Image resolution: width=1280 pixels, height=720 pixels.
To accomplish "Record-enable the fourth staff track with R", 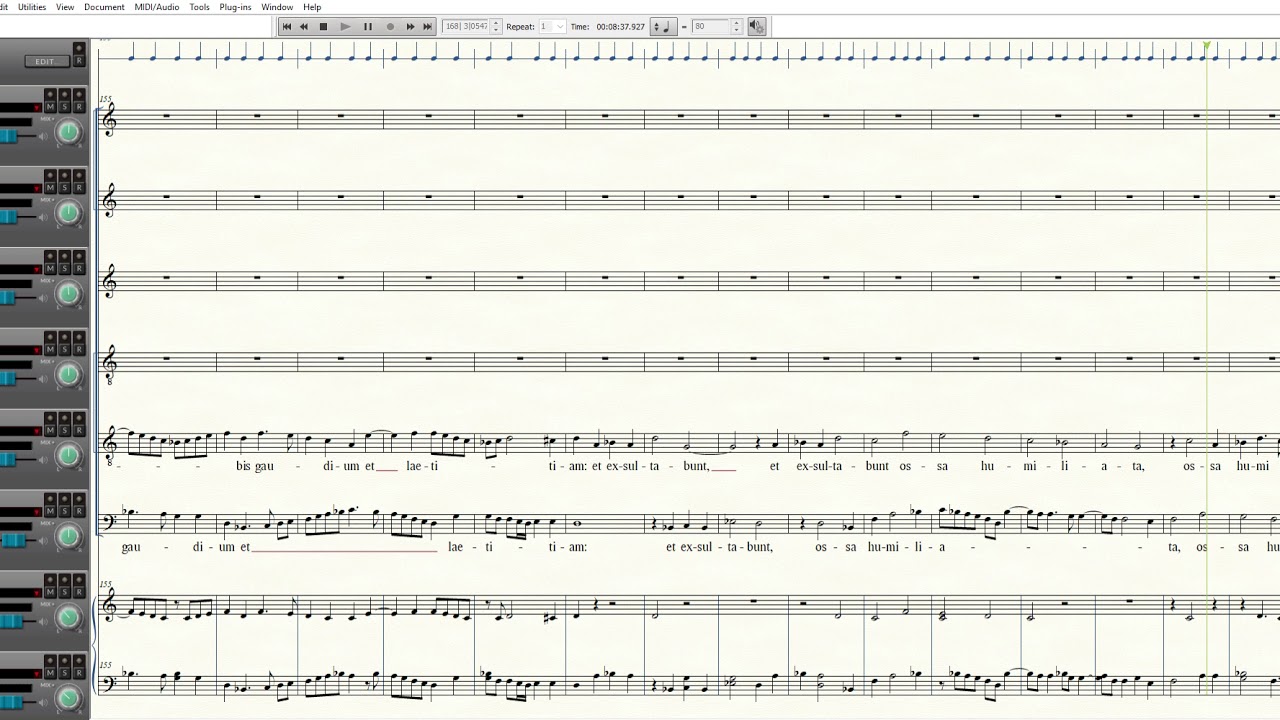I will coord(79,349).
